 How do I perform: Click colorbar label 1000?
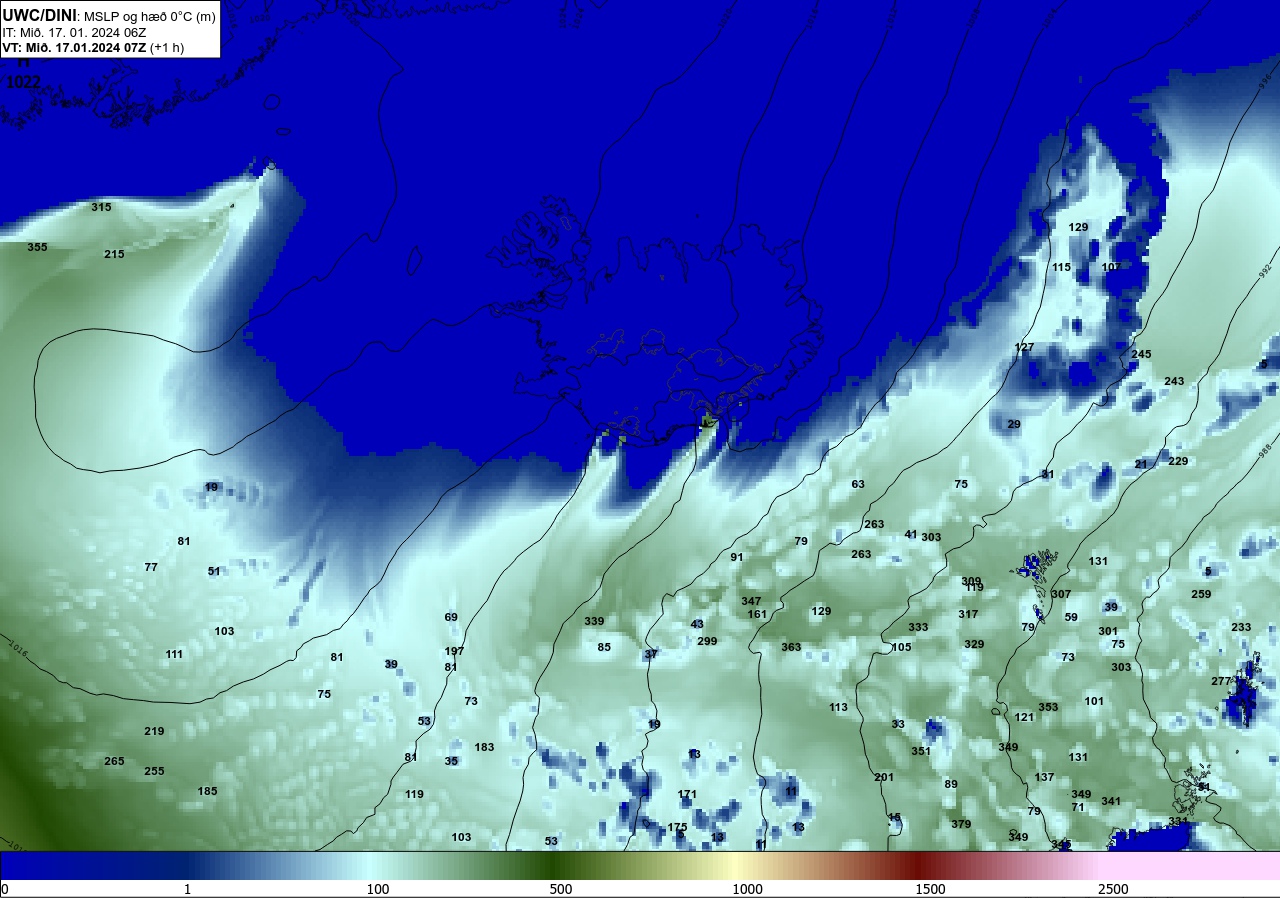click(x=747, y=889)
